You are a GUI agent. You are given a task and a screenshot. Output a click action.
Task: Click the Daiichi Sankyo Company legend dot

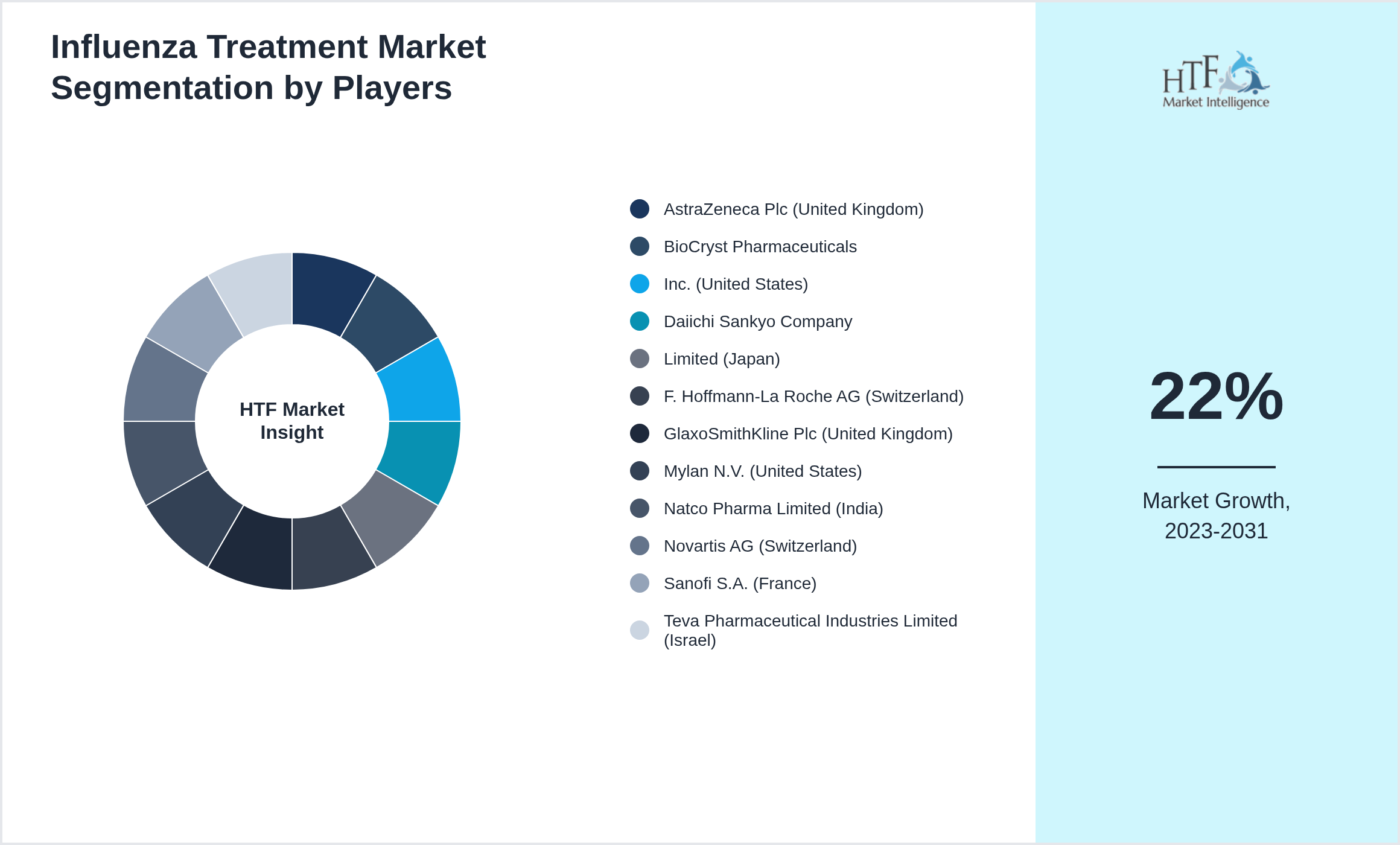(640, 321)
